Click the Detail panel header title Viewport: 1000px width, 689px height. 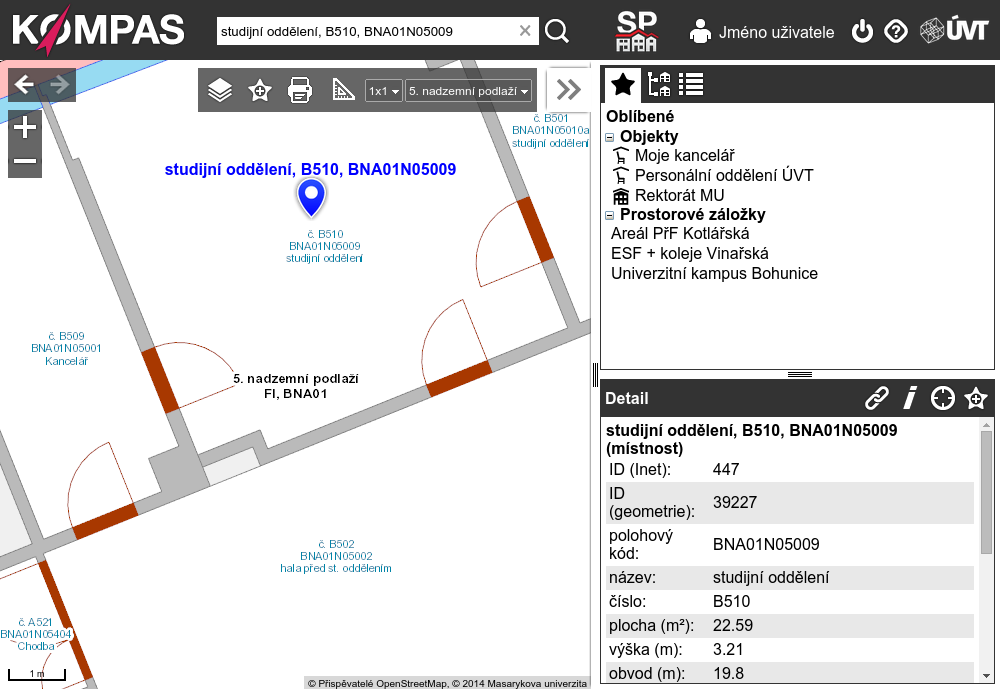626,398
